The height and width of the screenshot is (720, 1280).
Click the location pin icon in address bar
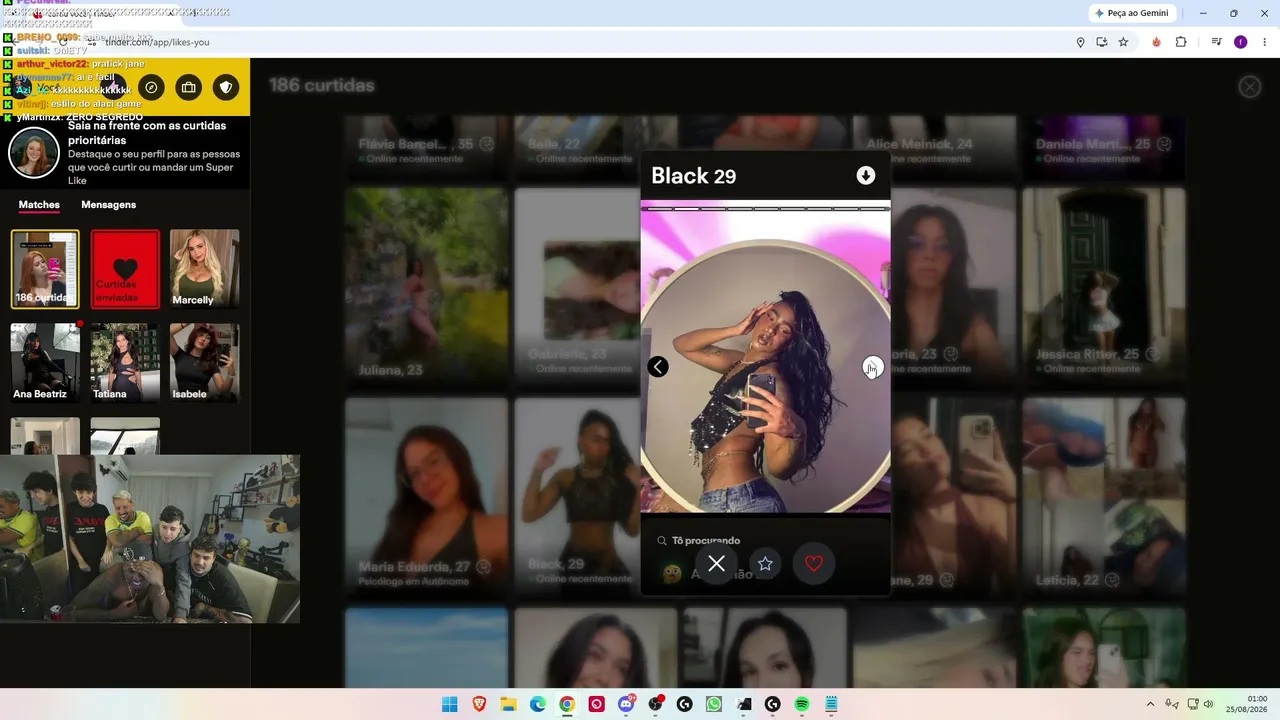[1080, 42]
